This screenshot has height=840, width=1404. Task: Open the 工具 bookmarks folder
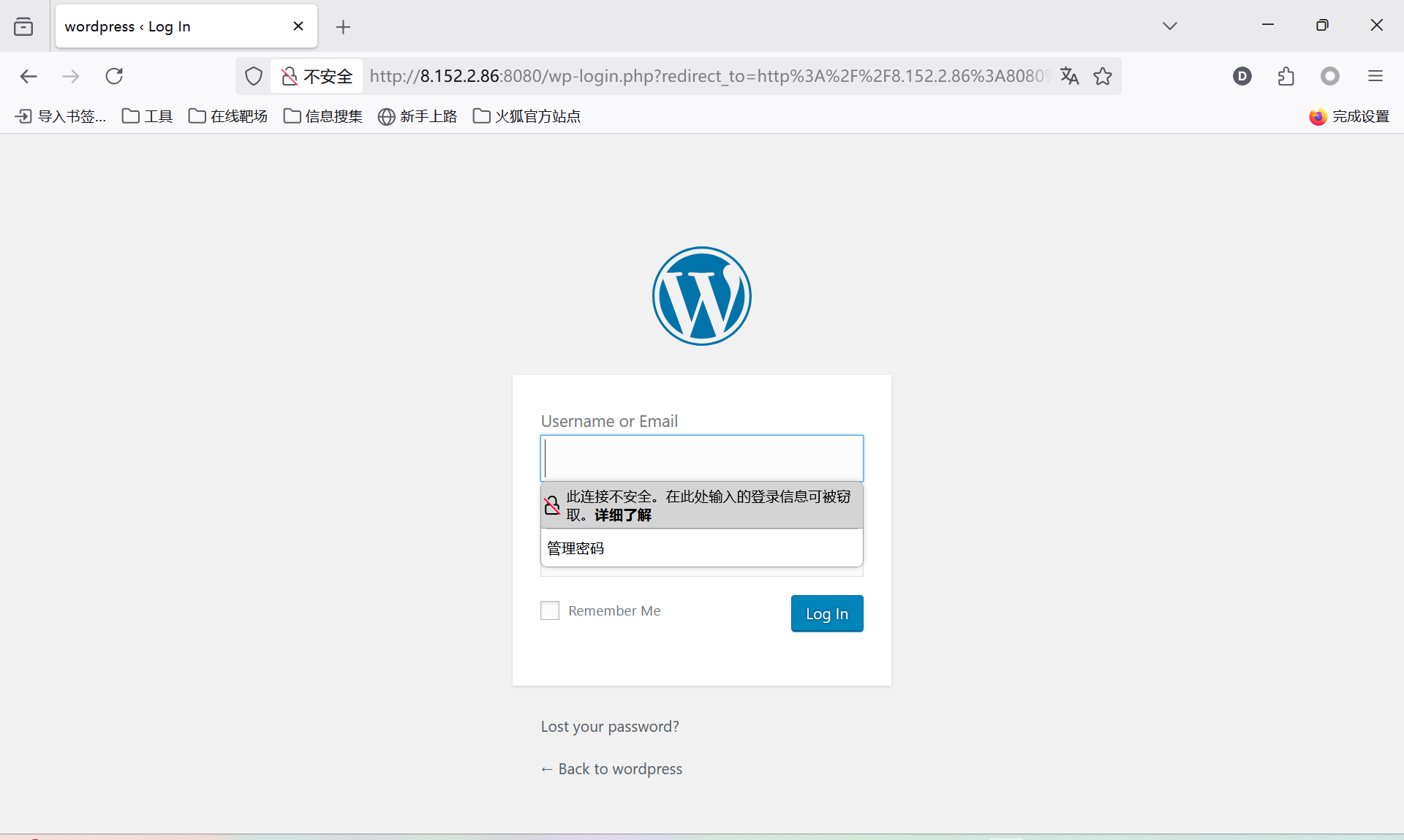tap(147, 116)
